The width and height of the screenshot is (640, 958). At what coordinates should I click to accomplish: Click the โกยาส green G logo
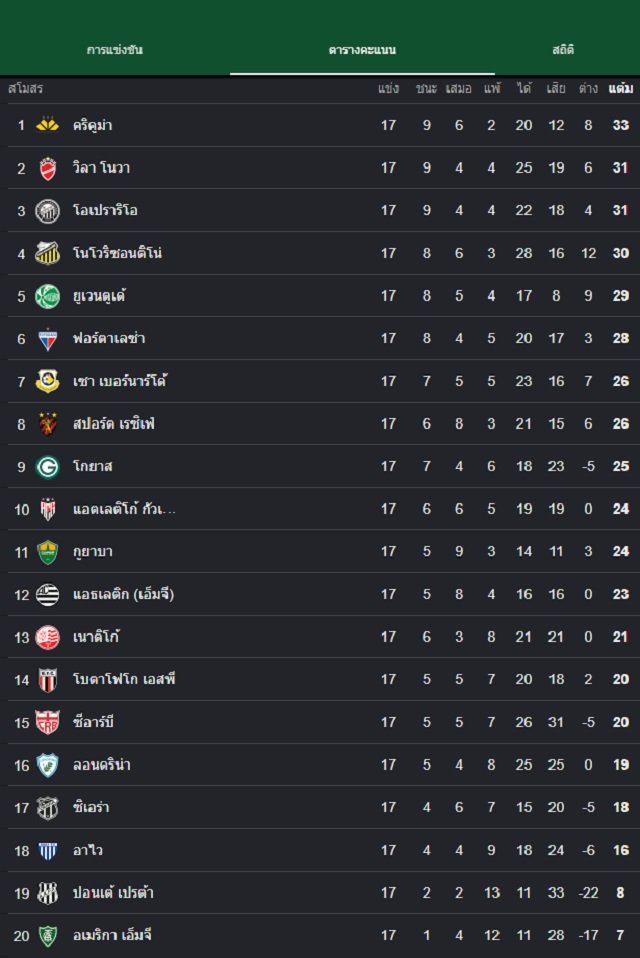pyautogui.click(x=47, y=467)
